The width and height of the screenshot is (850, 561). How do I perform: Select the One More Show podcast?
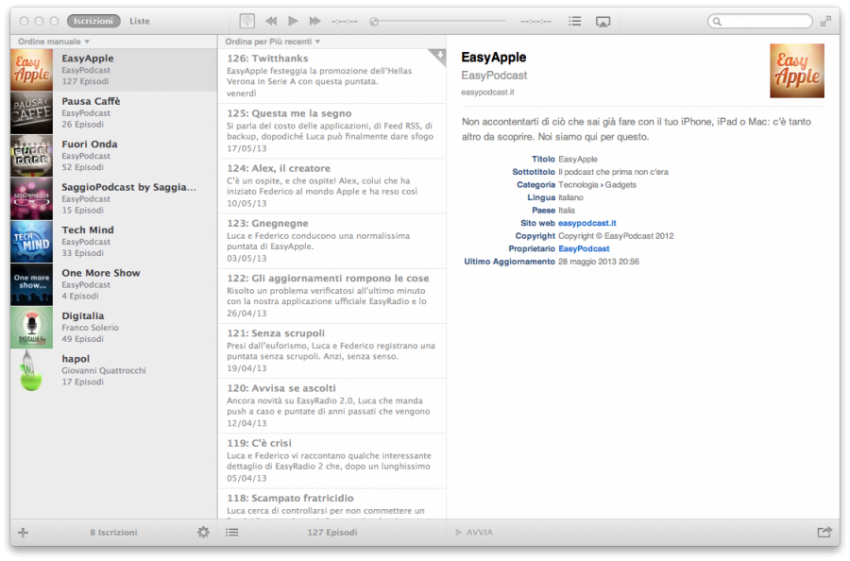[x=113, y=283]
